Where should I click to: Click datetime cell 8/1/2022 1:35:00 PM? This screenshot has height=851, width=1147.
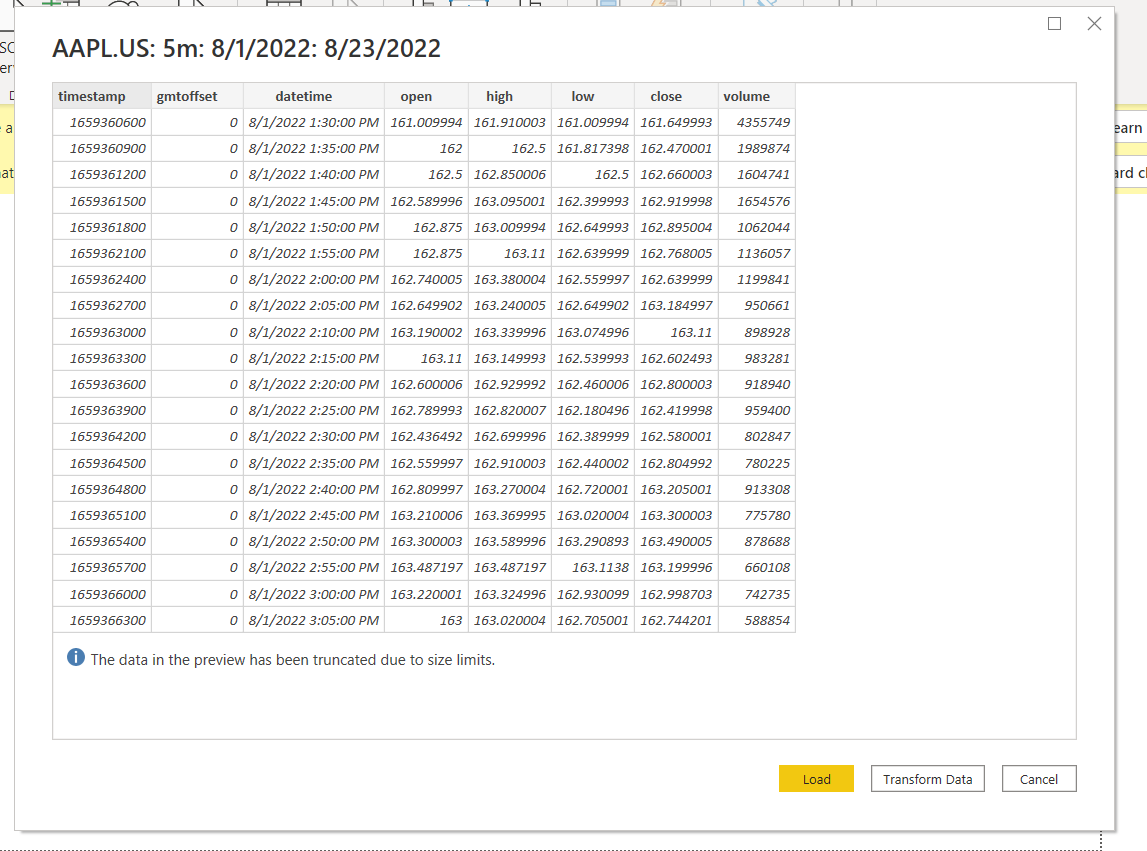(x=314, y=149)
